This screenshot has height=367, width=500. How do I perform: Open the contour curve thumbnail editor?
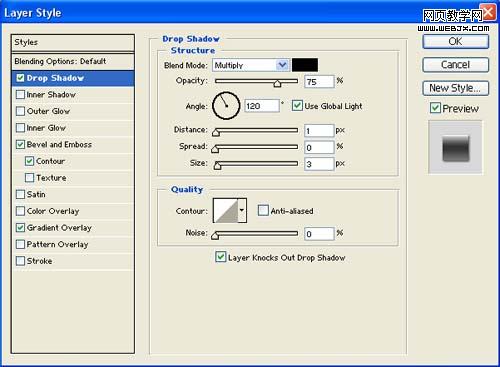[226, 211]
